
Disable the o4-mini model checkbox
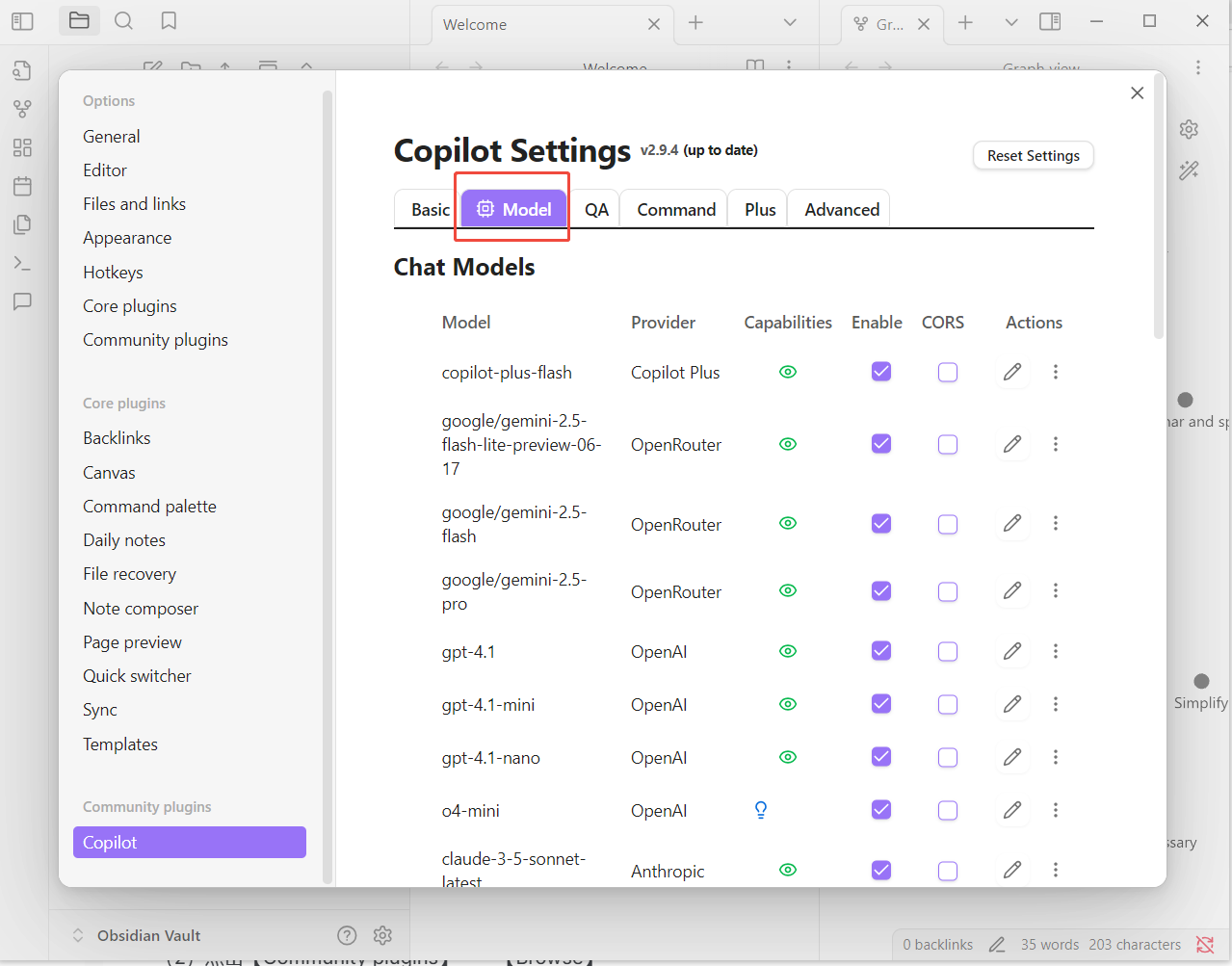[x=881, y=810]
